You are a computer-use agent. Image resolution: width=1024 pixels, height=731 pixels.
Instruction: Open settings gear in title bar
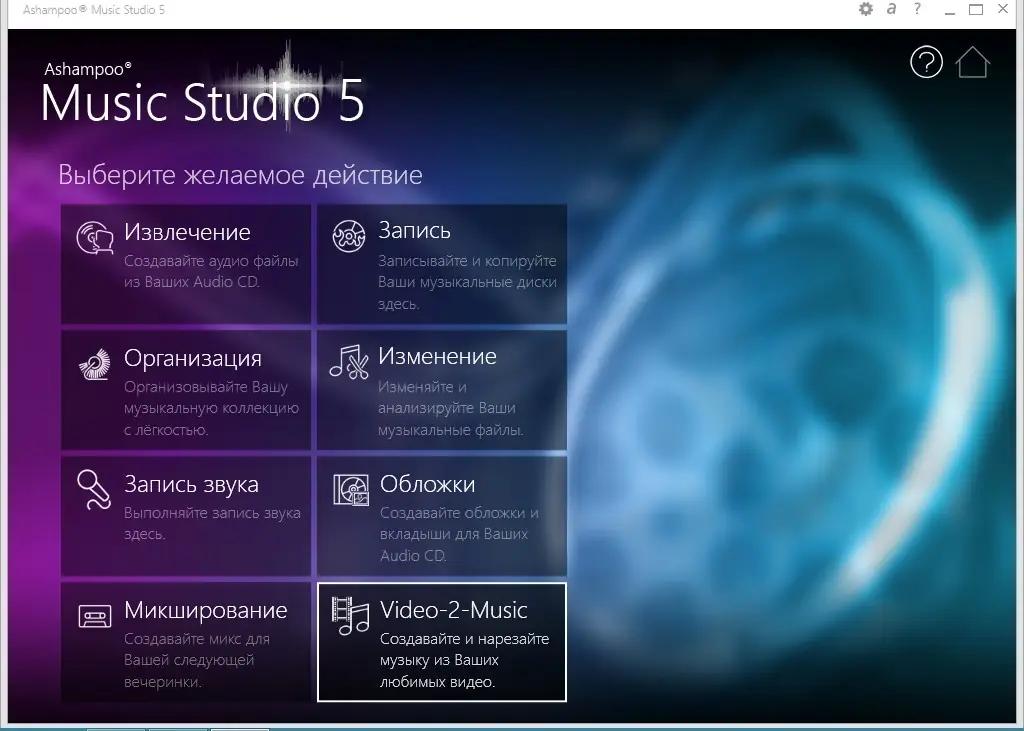click(866, 9)
